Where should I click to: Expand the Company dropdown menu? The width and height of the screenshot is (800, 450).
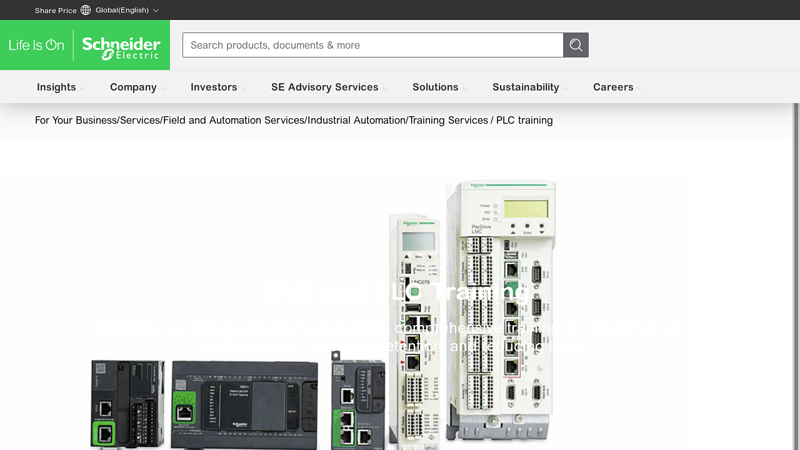(133, 87)
